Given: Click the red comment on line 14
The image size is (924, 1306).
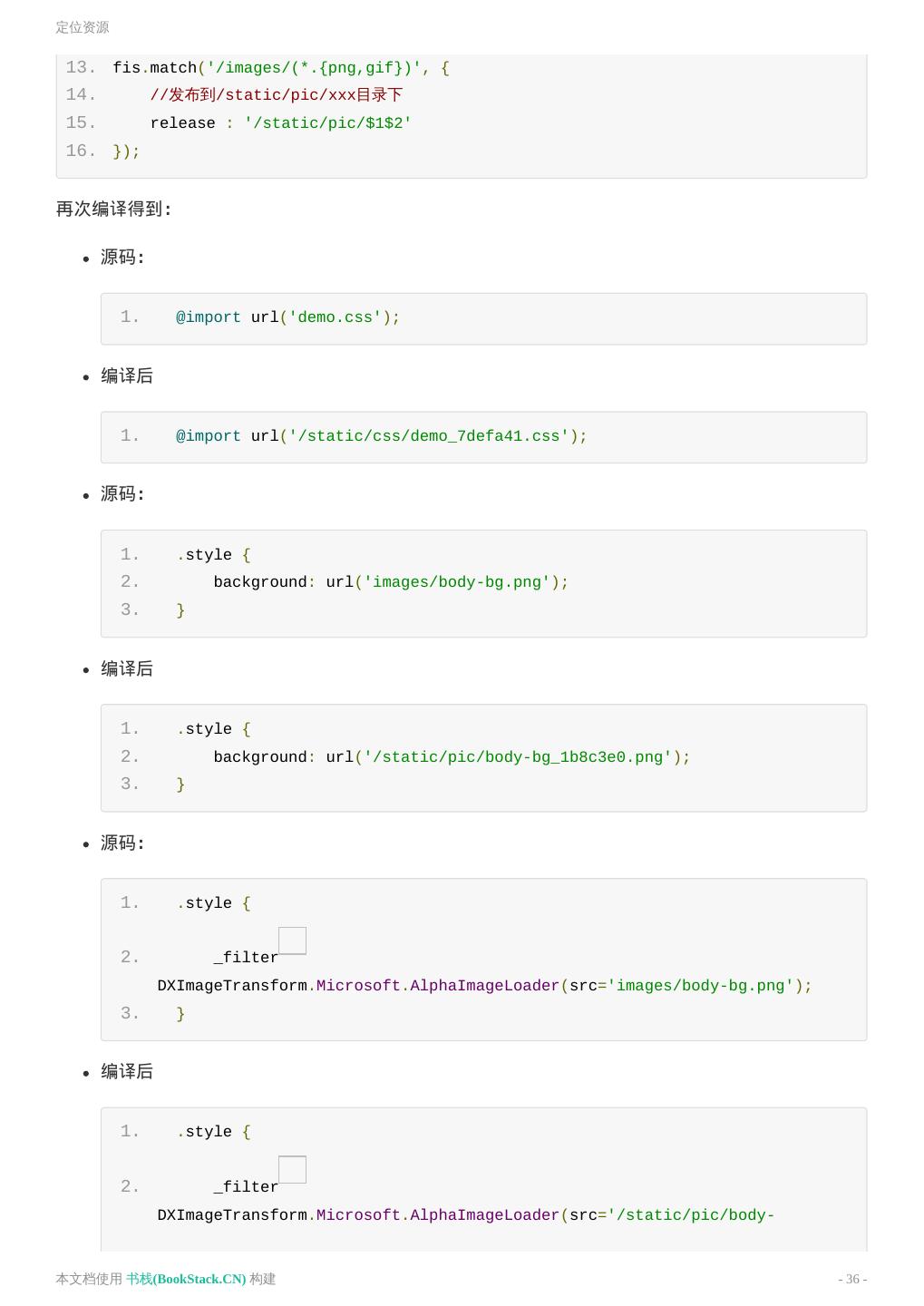Looking at the screenshot, I should pyautogui.click(x=276, y=95).
